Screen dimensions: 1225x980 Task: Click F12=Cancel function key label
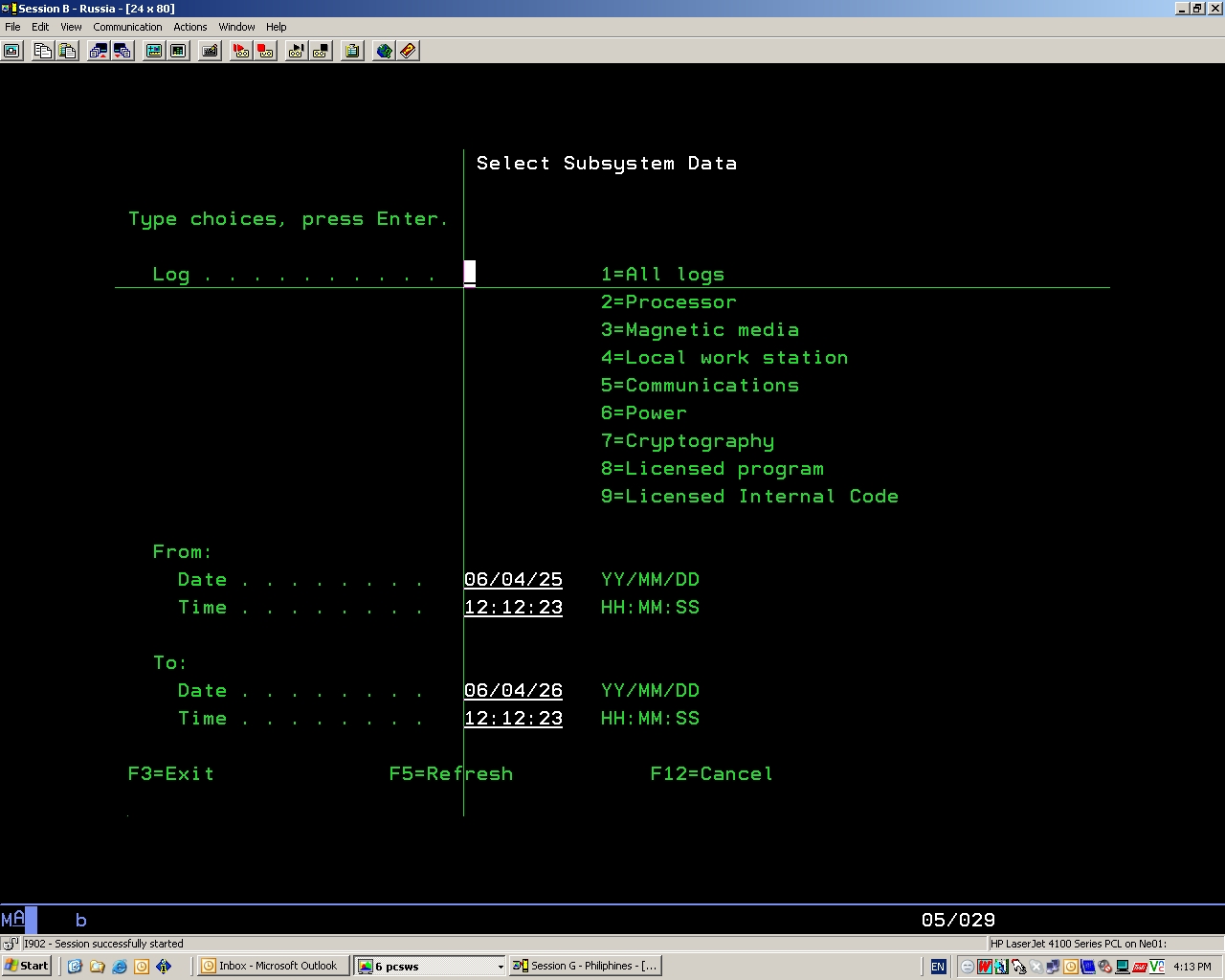click(711, 773)
